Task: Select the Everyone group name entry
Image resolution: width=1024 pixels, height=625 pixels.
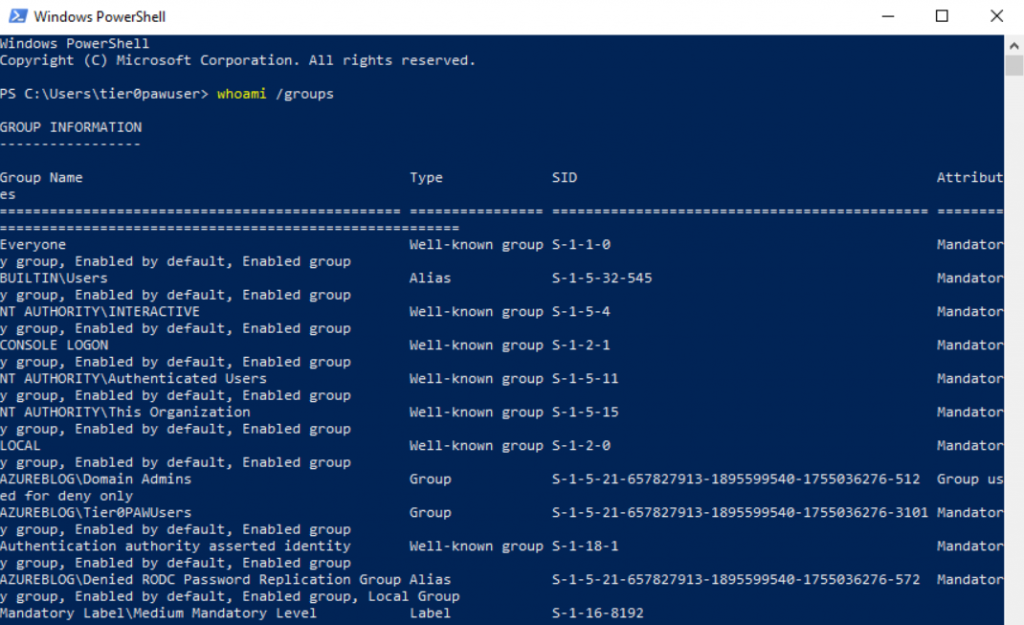Action: pos(33,244)
